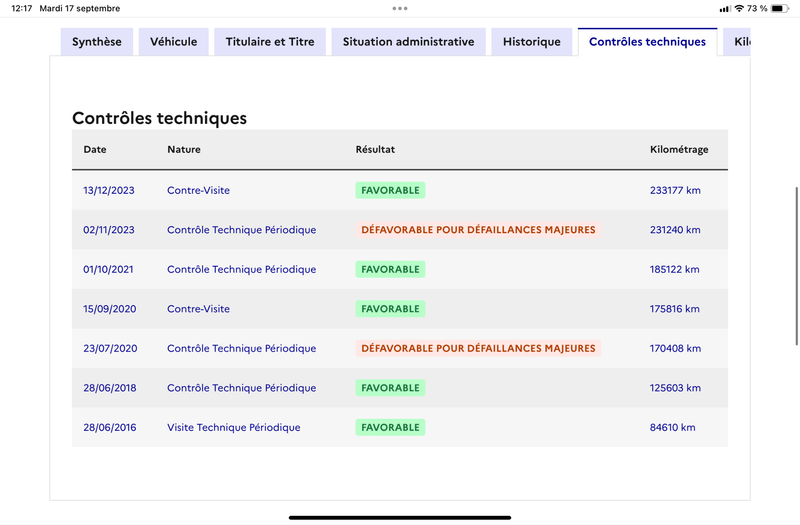Tap the three-dot multitasking icon at top
Viewport: 800px width, 525px height.
[x=400, y=8]
